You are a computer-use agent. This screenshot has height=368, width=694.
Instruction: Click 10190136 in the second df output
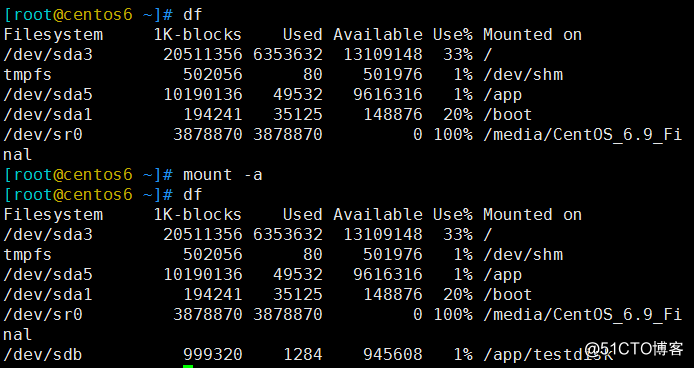(x=203, y=275)
